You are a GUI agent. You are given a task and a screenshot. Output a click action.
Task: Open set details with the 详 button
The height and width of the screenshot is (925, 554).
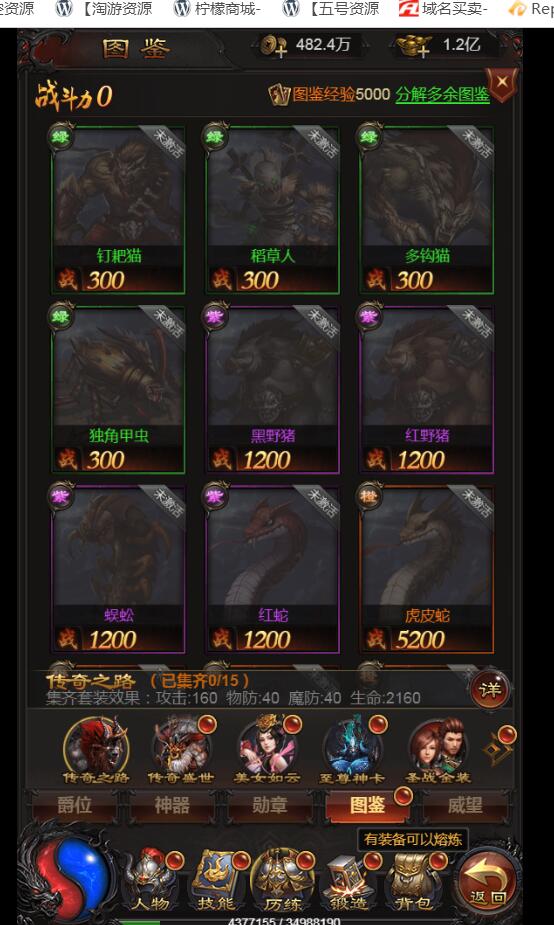[490, 689]
